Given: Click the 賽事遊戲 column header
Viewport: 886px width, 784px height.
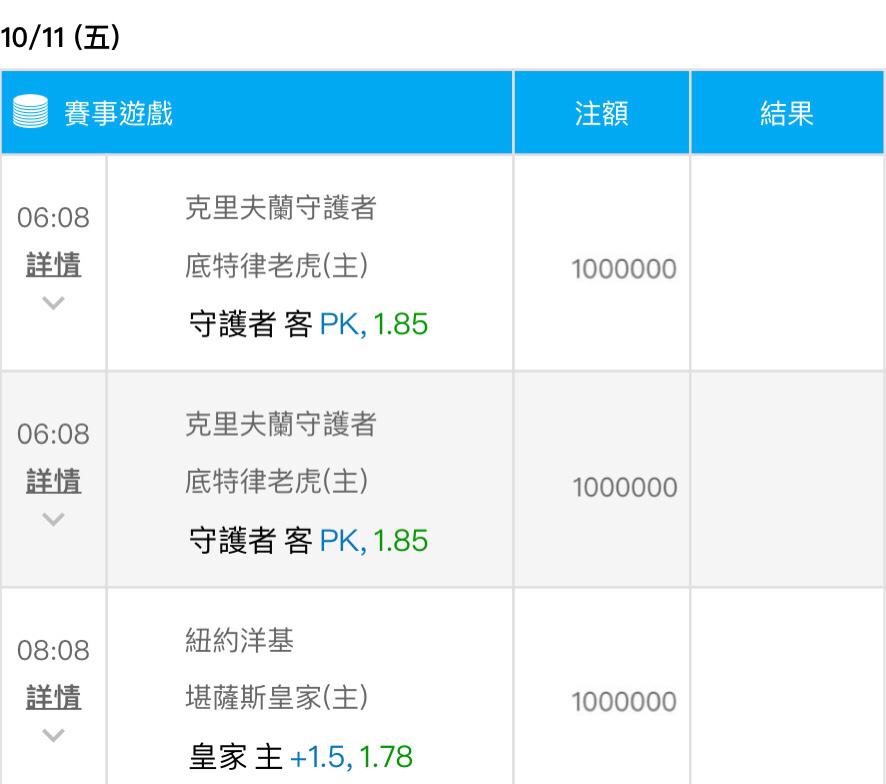Looking at the screenshot, I should pyautogui.click(x=118, y=113).
